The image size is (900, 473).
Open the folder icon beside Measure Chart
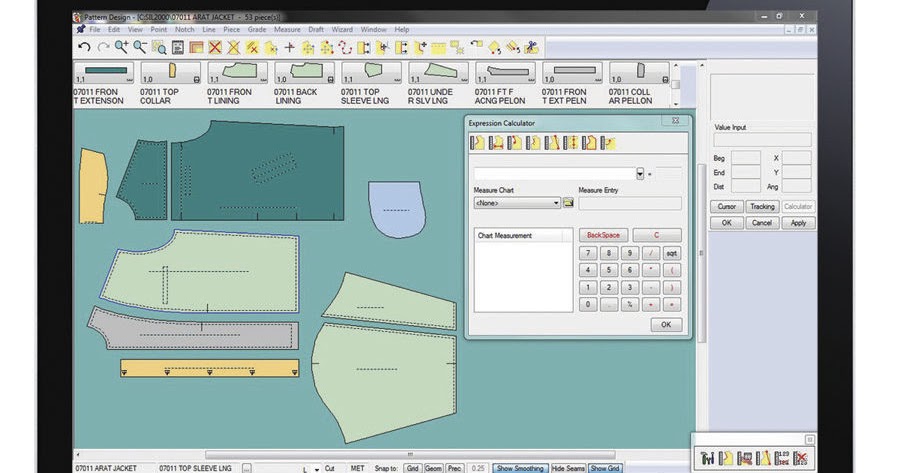pos(568,203)
